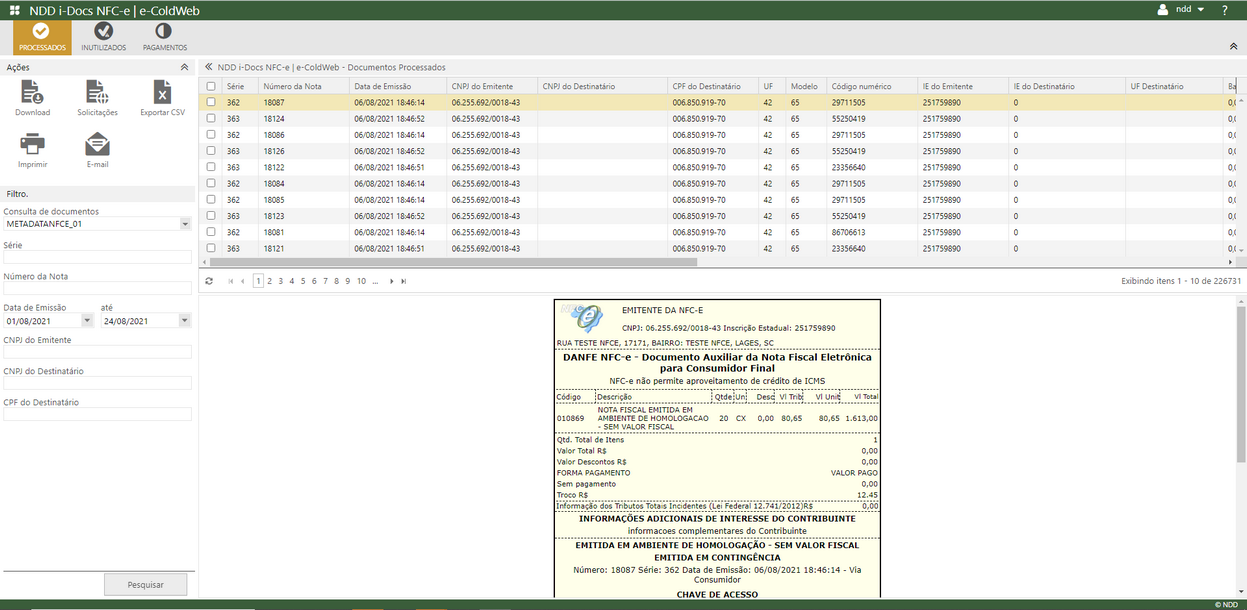Click the refresh icon above the DANFE preview
Viewport: 1247px width, 610px height.
pyautogui.click(x=208, y=280)
